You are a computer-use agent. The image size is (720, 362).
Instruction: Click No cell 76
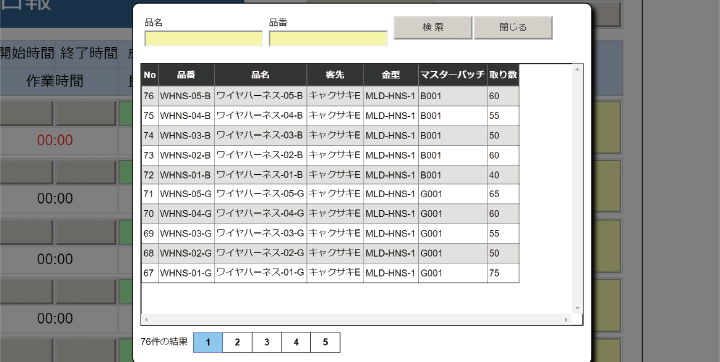pos(149,96)
